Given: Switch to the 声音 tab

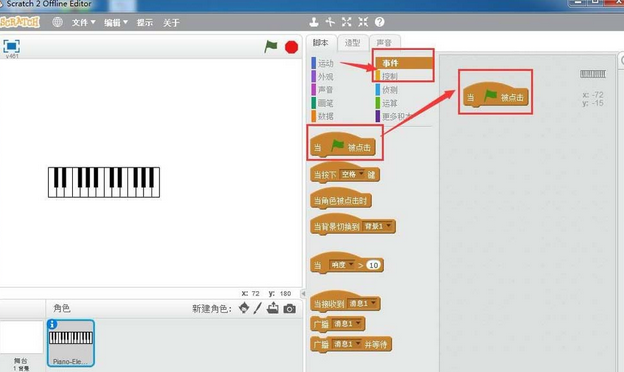Looking at the screenshot, I should (x=384, y=43).
